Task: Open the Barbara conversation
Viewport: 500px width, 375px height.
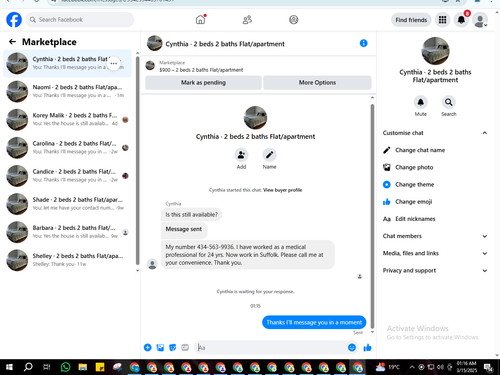Action: coord(68,232)
